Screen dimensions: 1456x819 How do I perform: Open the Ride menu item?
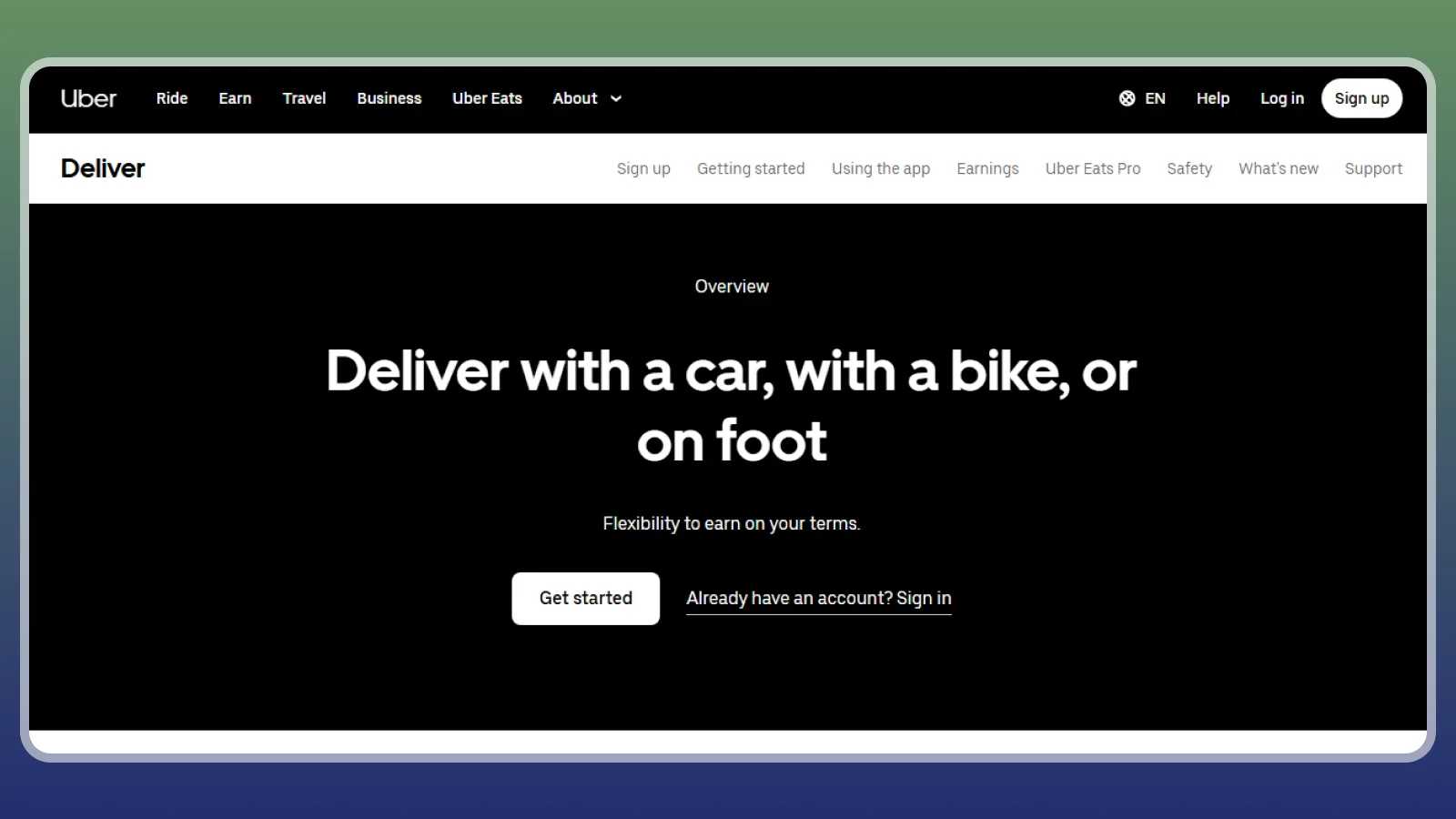172,98
